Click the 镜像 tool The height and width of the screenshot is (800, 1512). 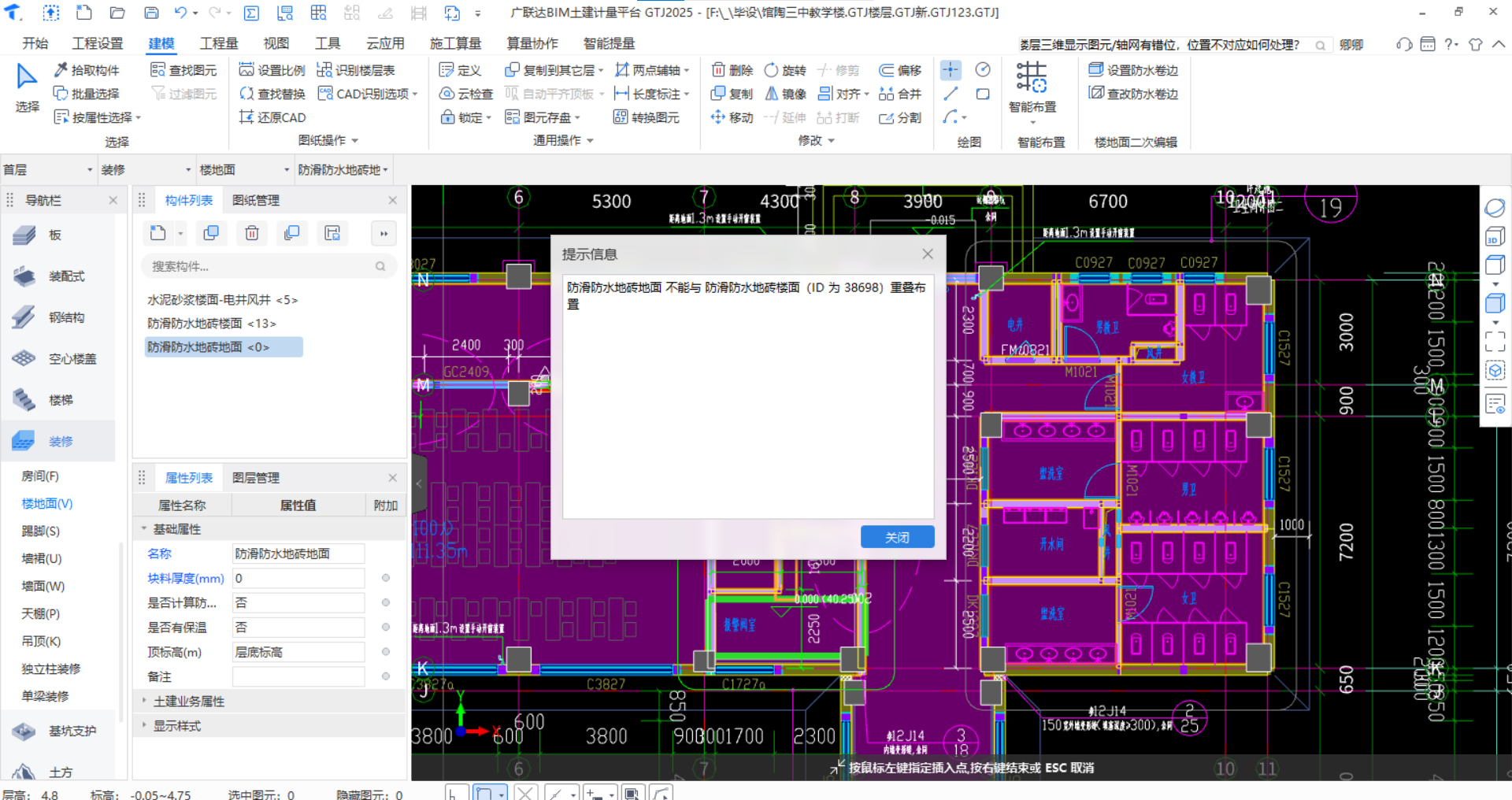(x=785, y=94)
